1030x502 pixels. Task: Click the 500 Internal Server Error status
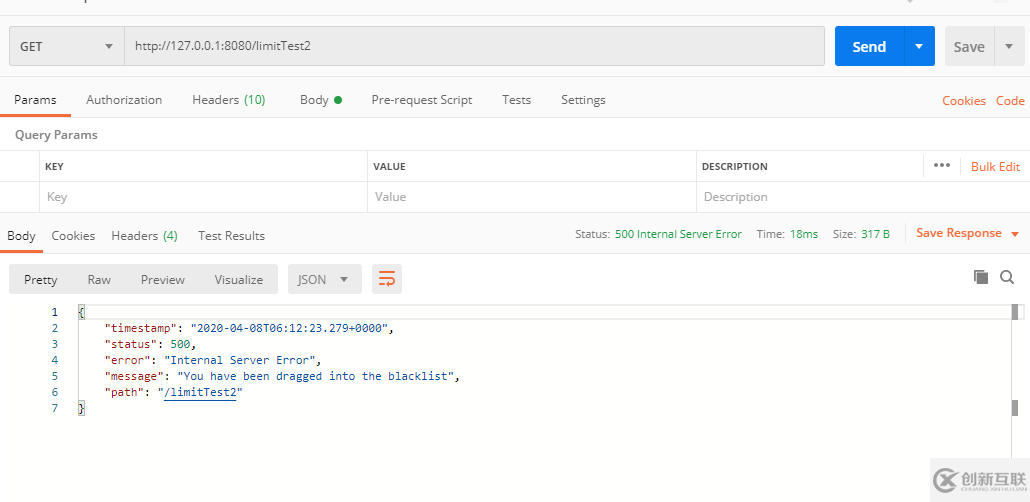pos(678,234)
